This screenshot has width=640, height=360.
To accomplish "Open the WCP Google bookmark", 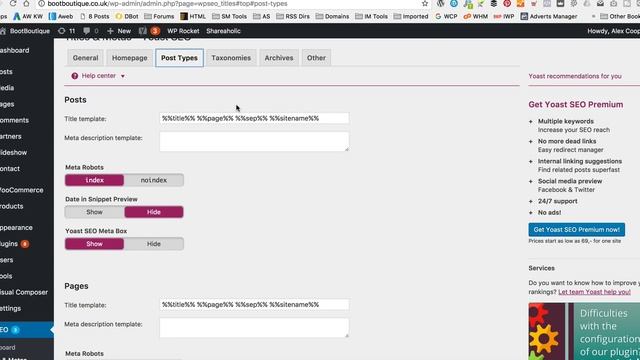I will point(446,16).
